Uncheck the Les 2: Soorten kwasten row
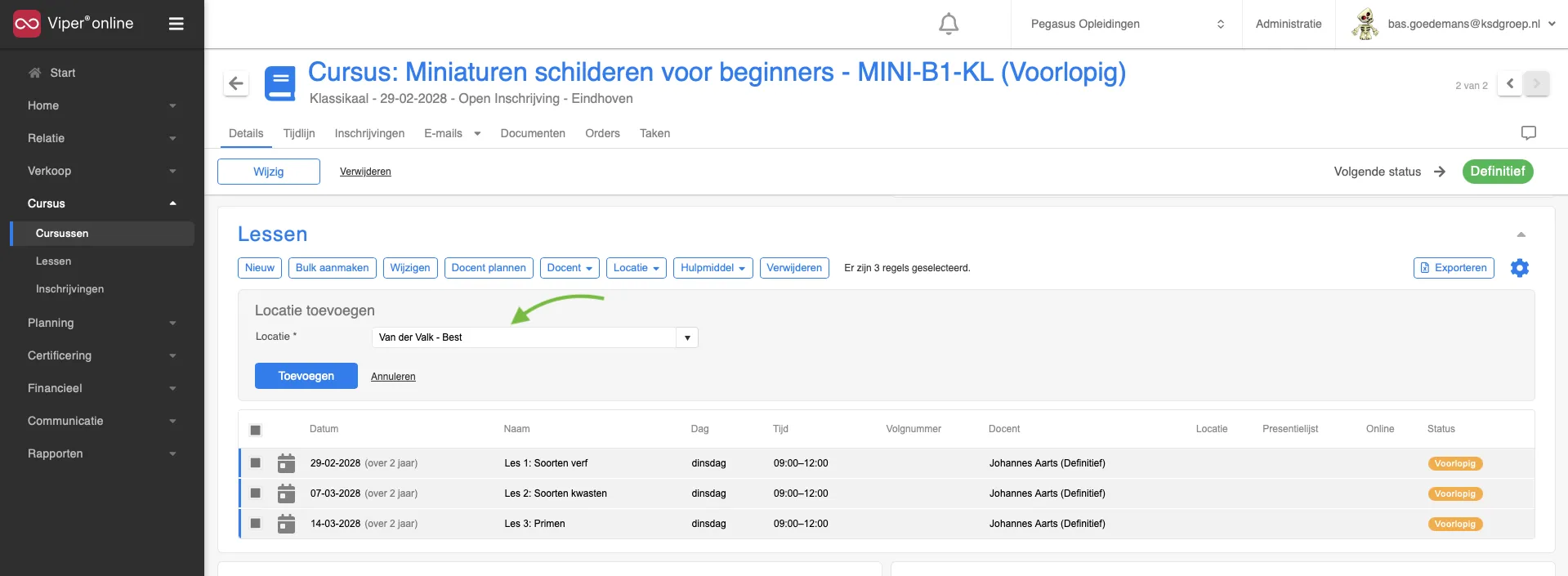This screenshot has height=576, width=1568. point(256,493)
